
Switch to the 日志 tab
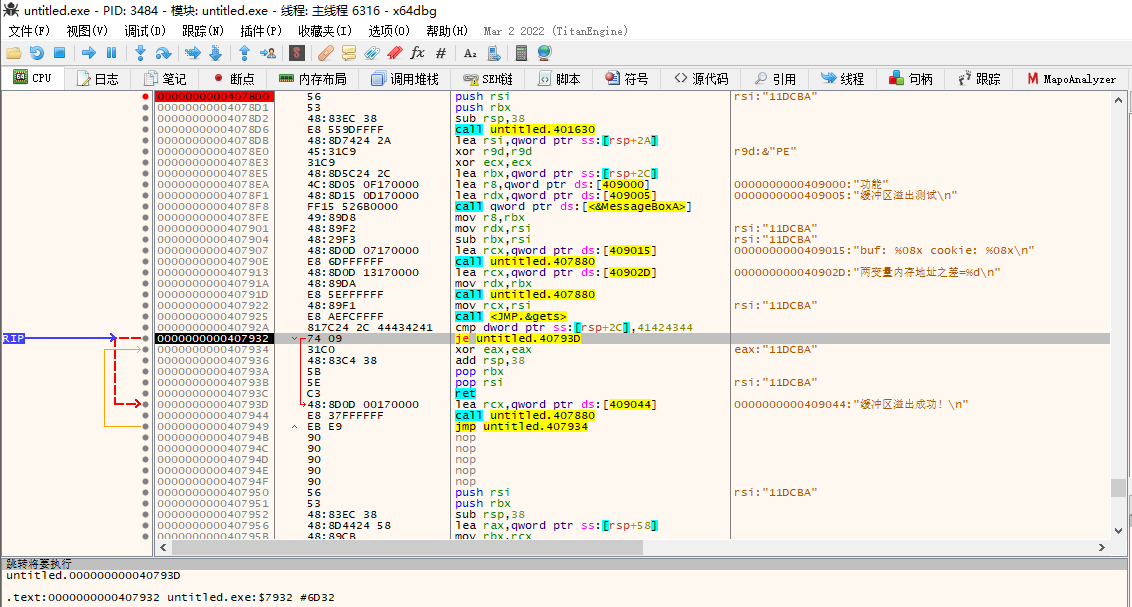click(x=97, y=79)
